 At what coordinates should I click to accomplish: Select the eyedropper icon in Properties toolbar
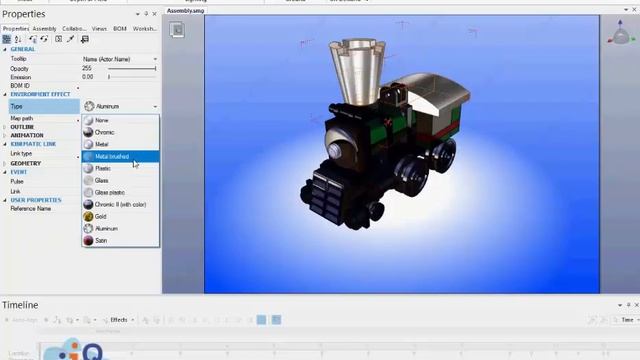pos(70,39)
